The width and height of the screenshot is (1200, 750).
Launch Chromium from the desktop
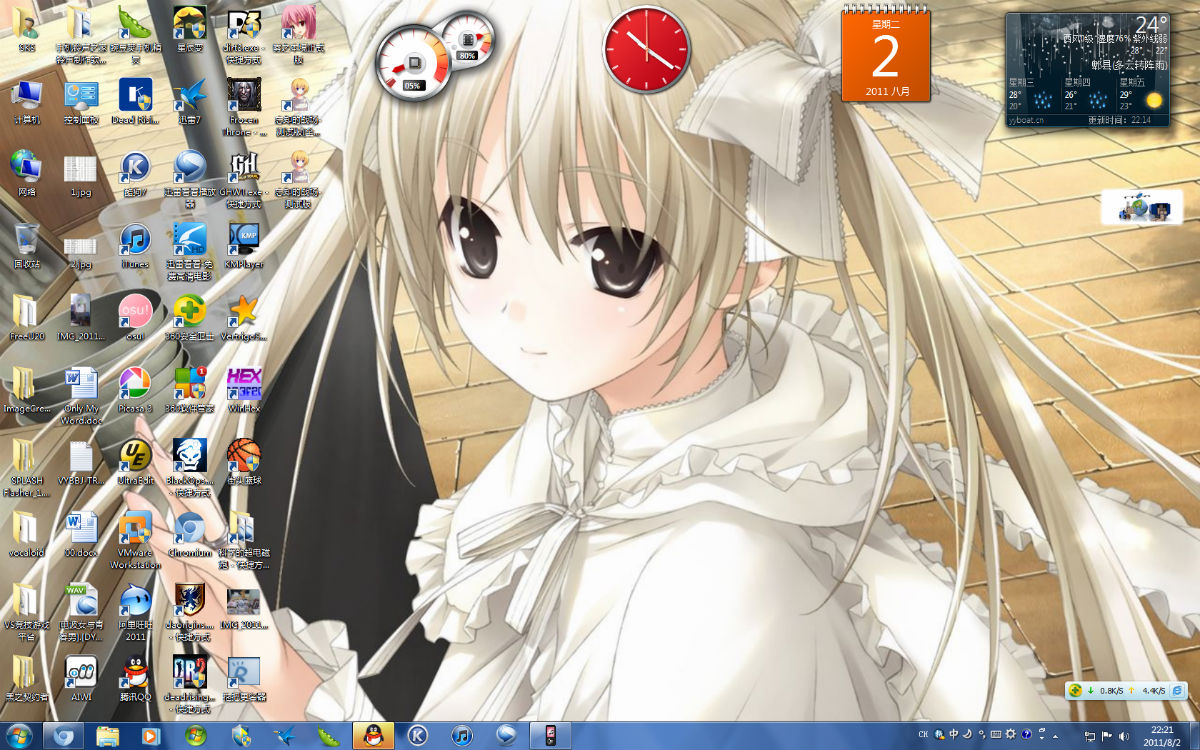coord(189,533)
